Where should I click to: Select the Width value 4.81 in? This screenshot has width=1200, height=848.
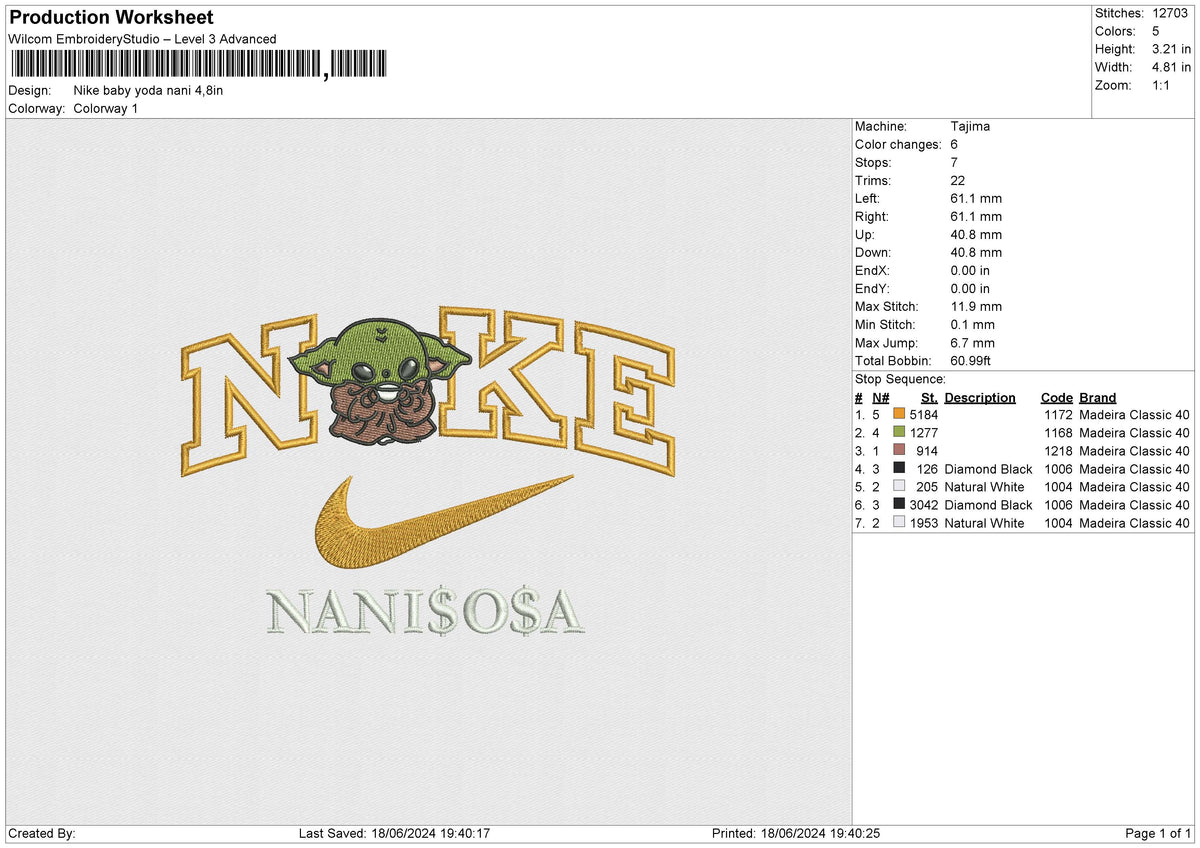click(x=1171, y=67)
